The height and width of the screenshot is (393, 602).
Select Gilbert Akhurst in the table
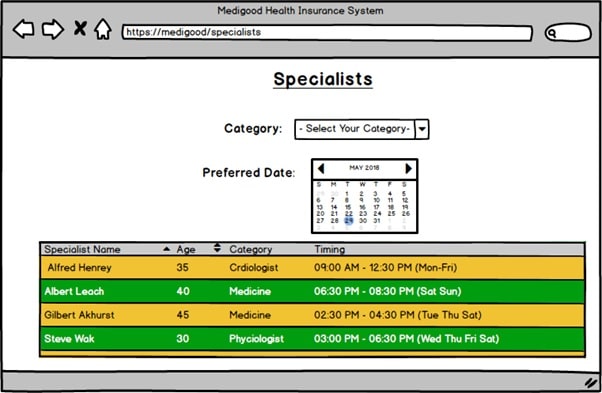(79, 315)
